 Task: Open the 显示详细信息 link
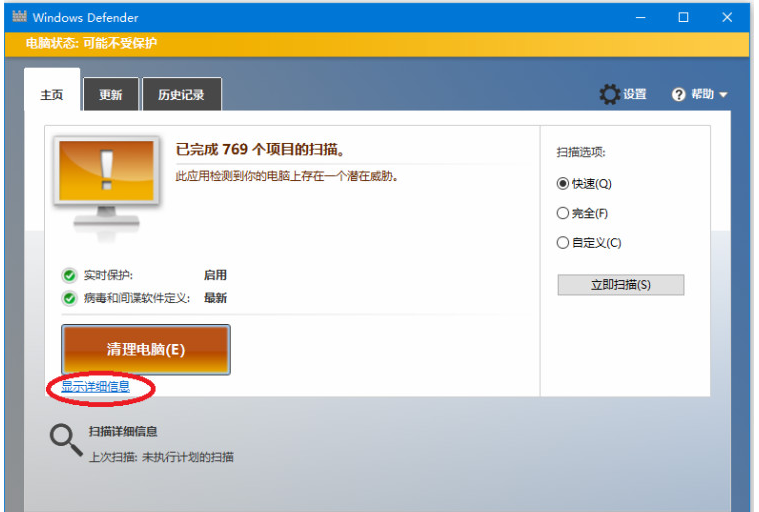click(95, 386)
